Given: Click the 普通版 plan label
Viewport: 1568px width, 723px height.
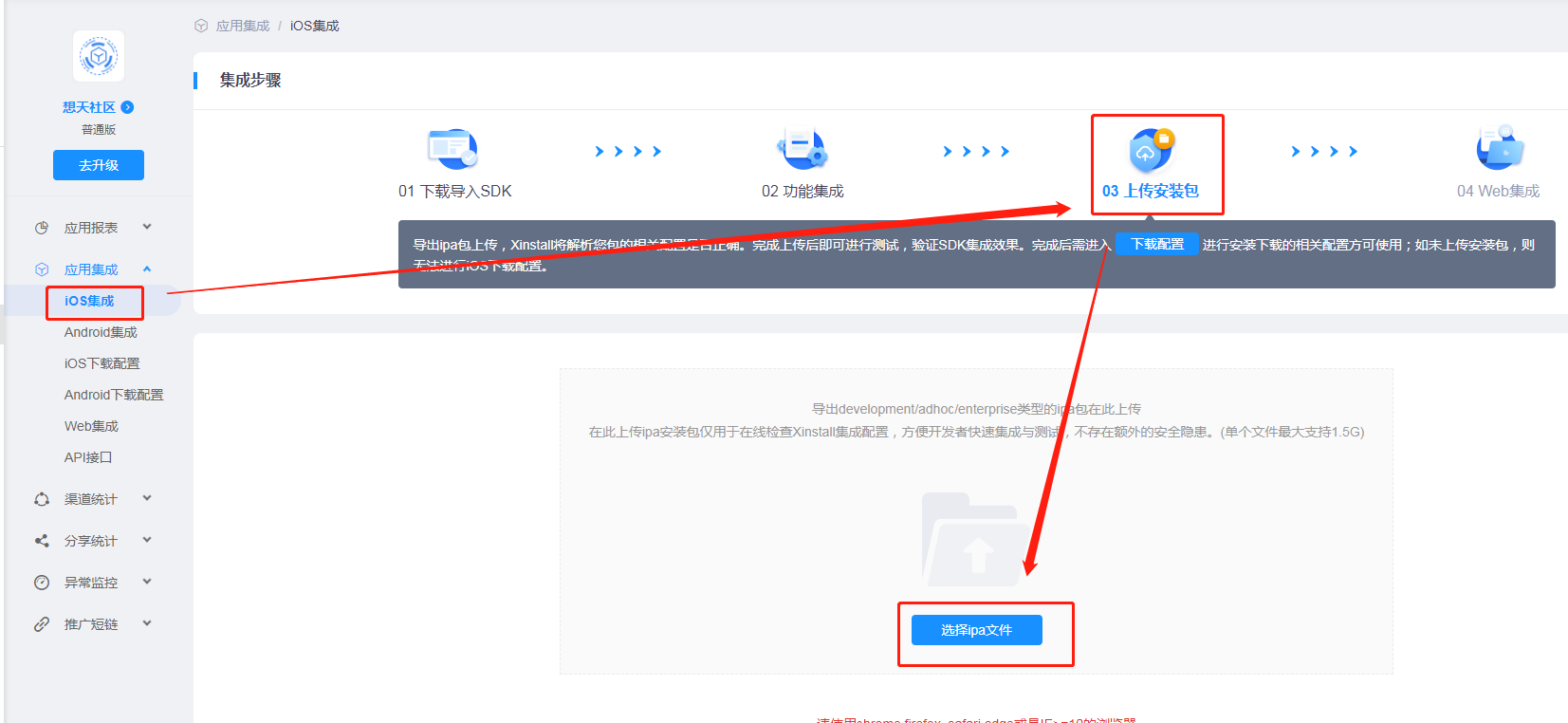Looking at the screenshot, I should tap(99, 130).
